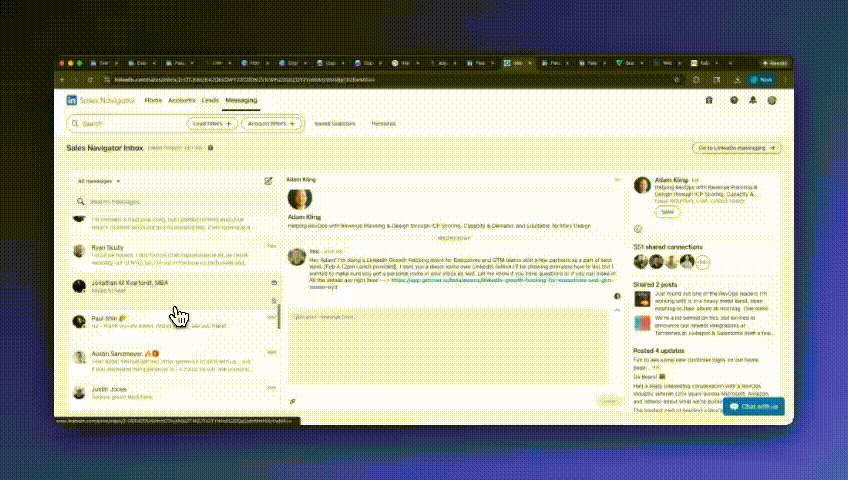Reload the page with the browser refresh icon
This screenshot has width=848, height=480.
[90, 80]
